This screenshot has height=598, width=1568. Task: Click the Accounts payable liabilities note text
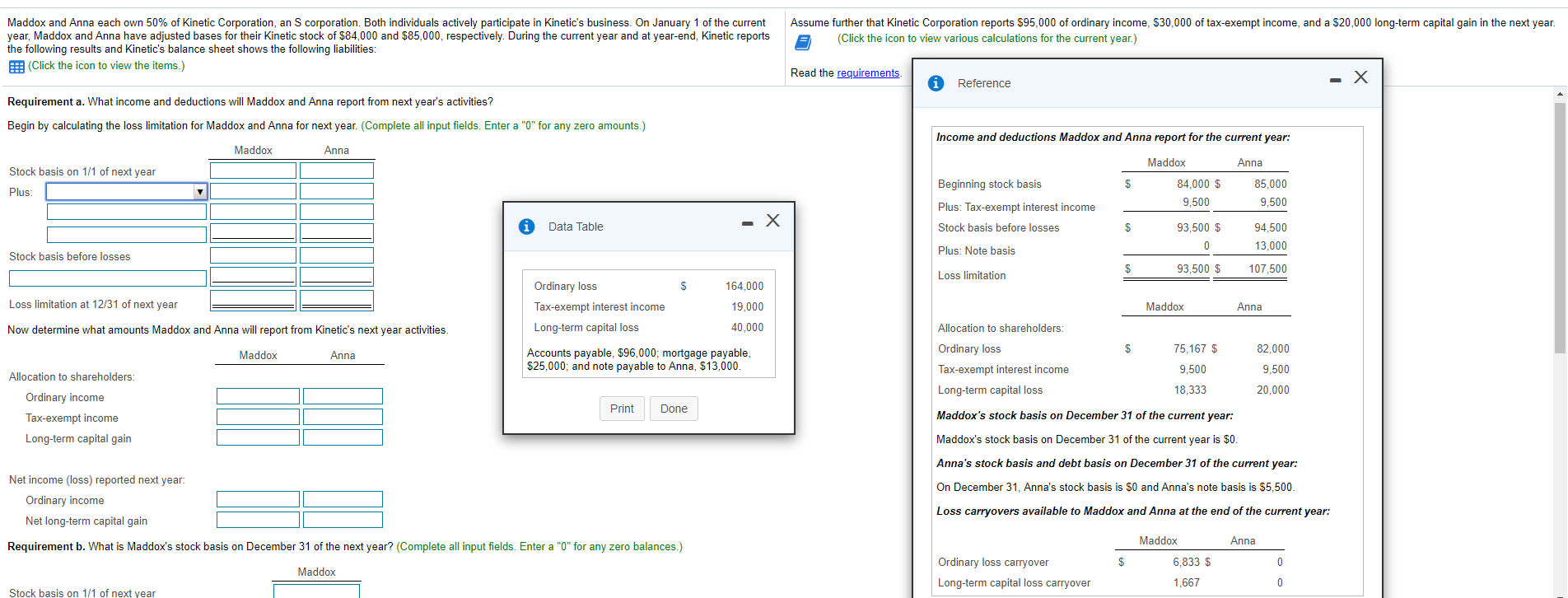click(639, 360)
